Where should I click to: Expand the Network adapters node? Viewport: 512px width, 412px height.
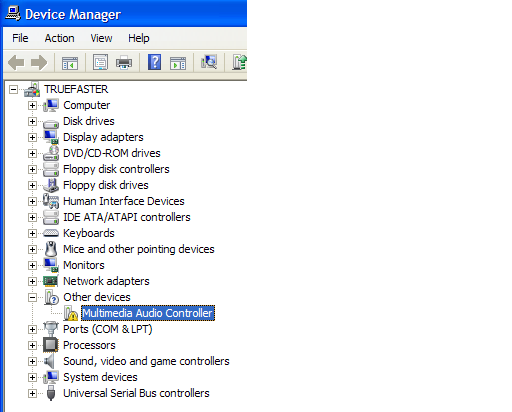(x=32, y=281)
